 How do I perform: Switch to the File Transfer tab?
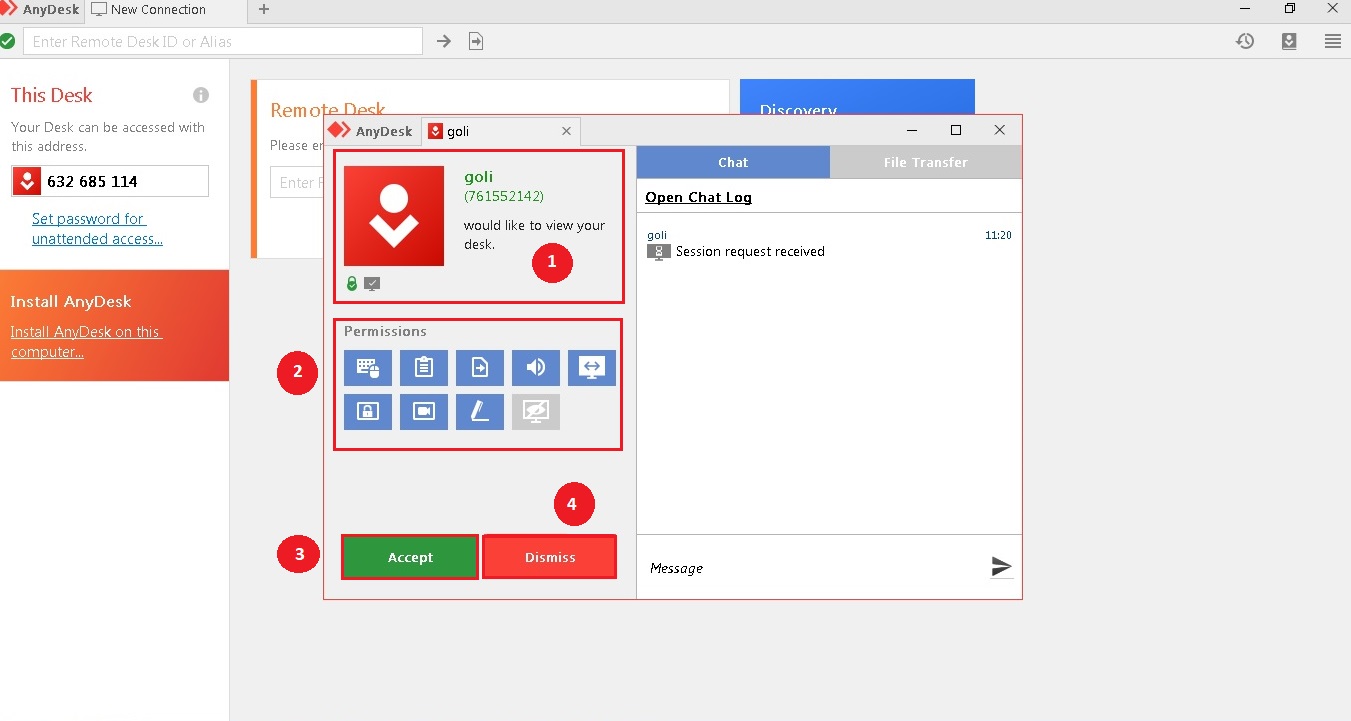[925, 162]
